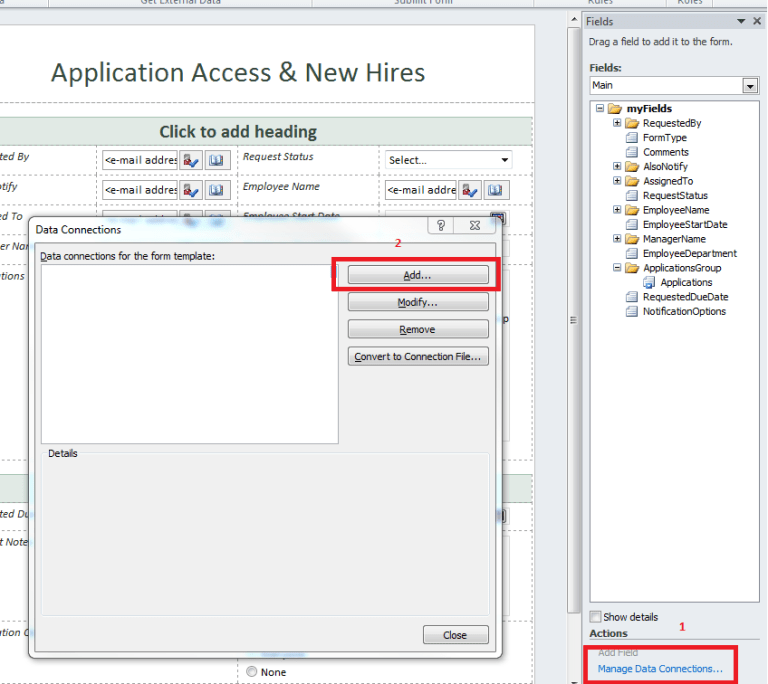Expand the ManagerName group node
Screen dimensions: 768x684
[618, 239]
